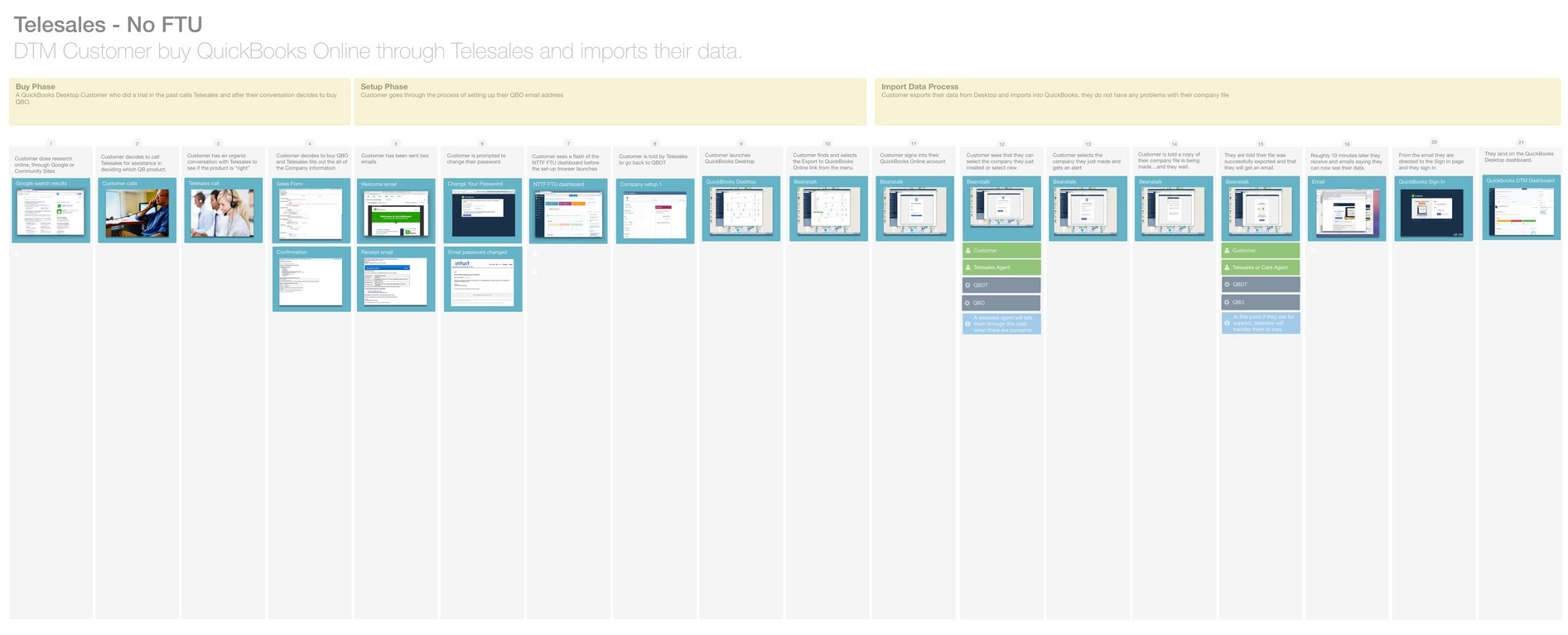Screen dimensions: 1568x635
Task: Open the Sales Form thumbnail
Action: 311,214
